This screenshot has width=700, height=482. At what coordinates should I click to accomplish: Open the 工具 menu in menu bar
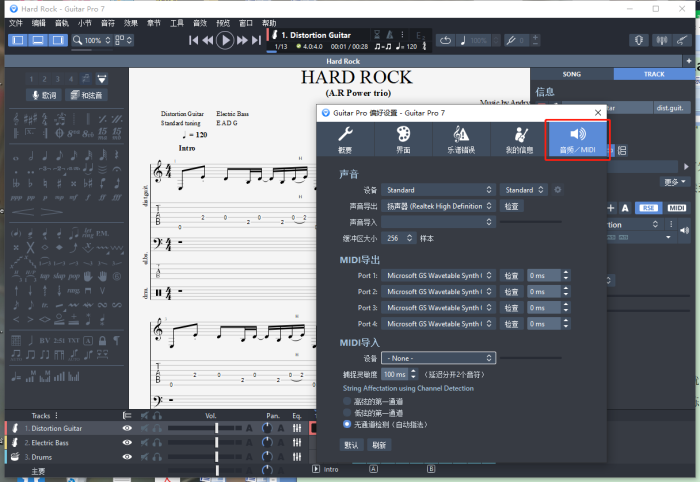(177, 22)
